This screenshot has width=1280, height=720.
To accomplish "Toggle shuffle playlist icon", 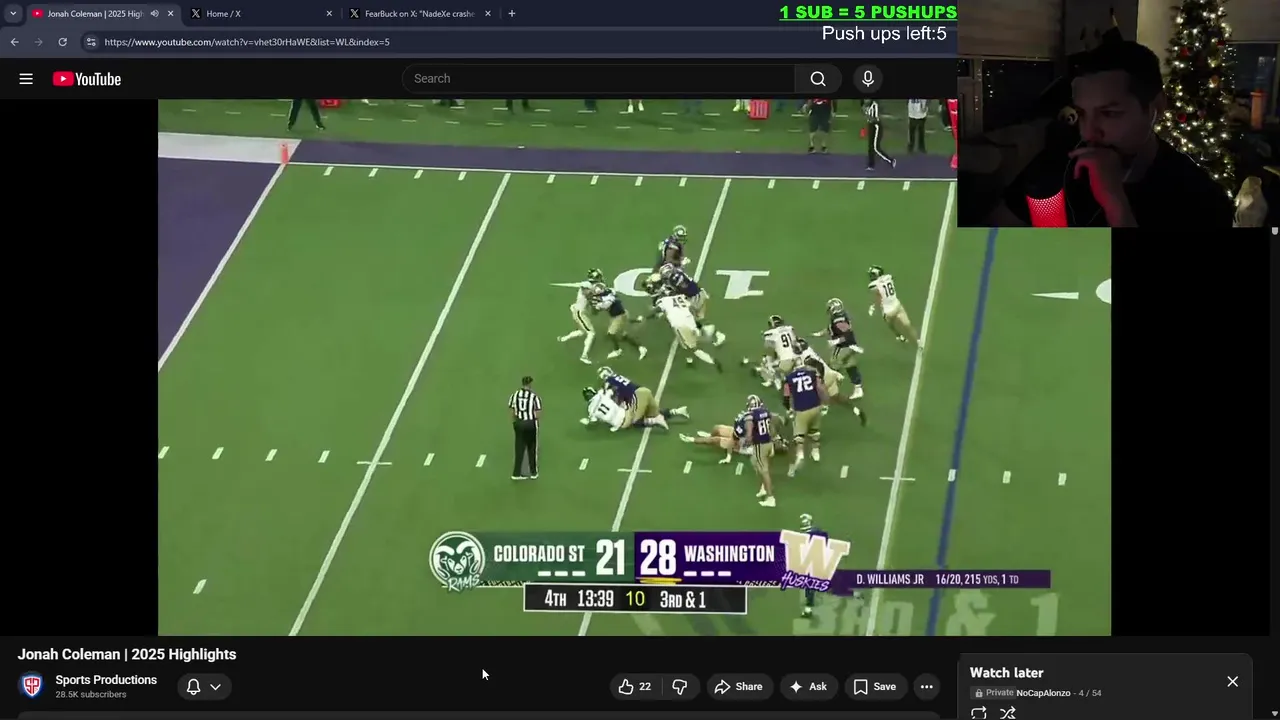I will pos(1008,713).
